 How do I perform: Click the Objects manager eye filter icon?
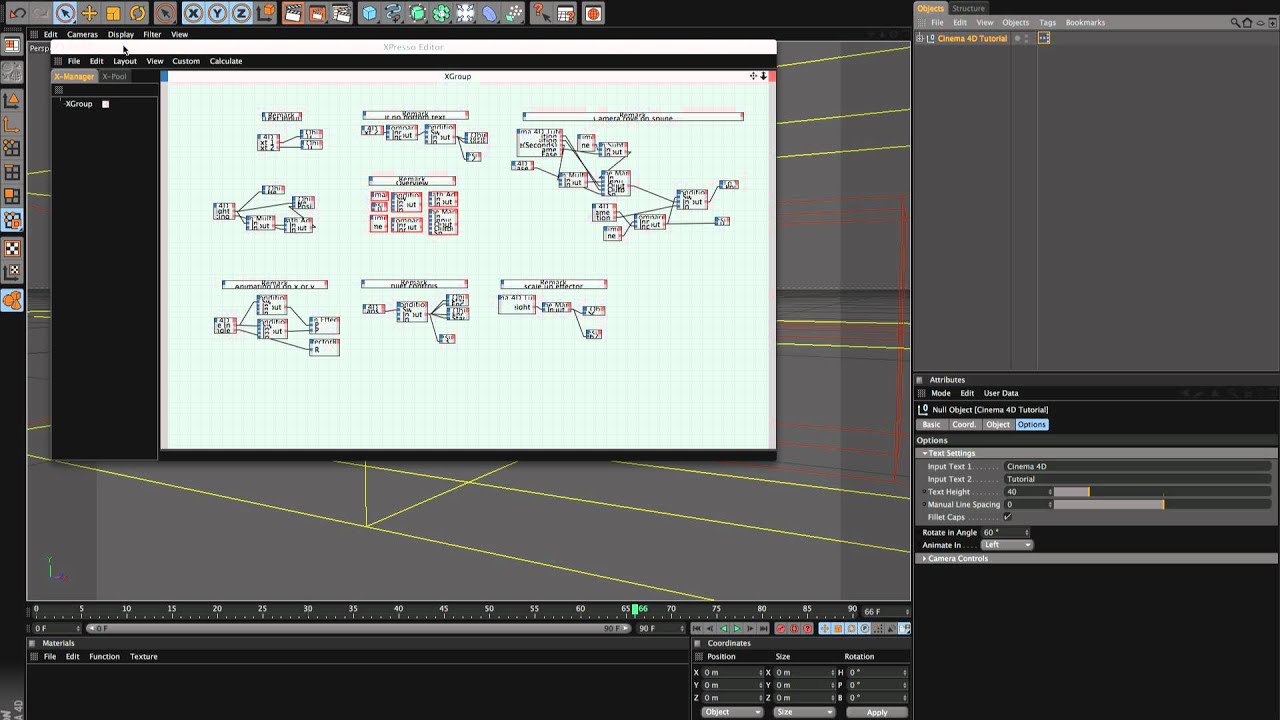[1259, 22]
